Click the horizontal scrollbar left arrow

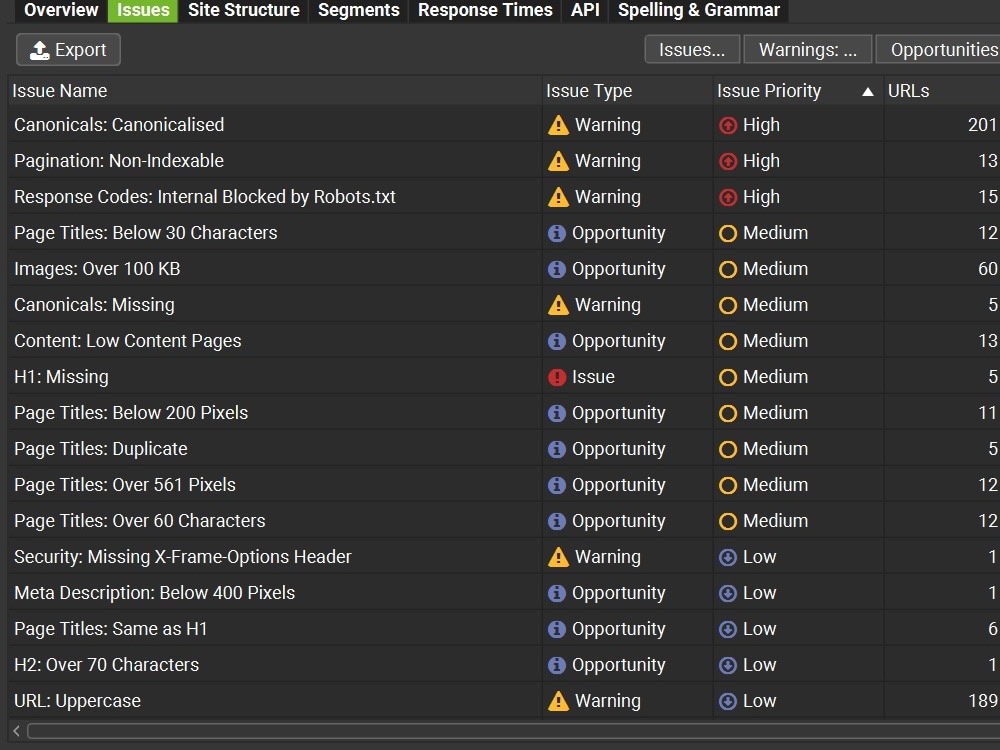17,732
